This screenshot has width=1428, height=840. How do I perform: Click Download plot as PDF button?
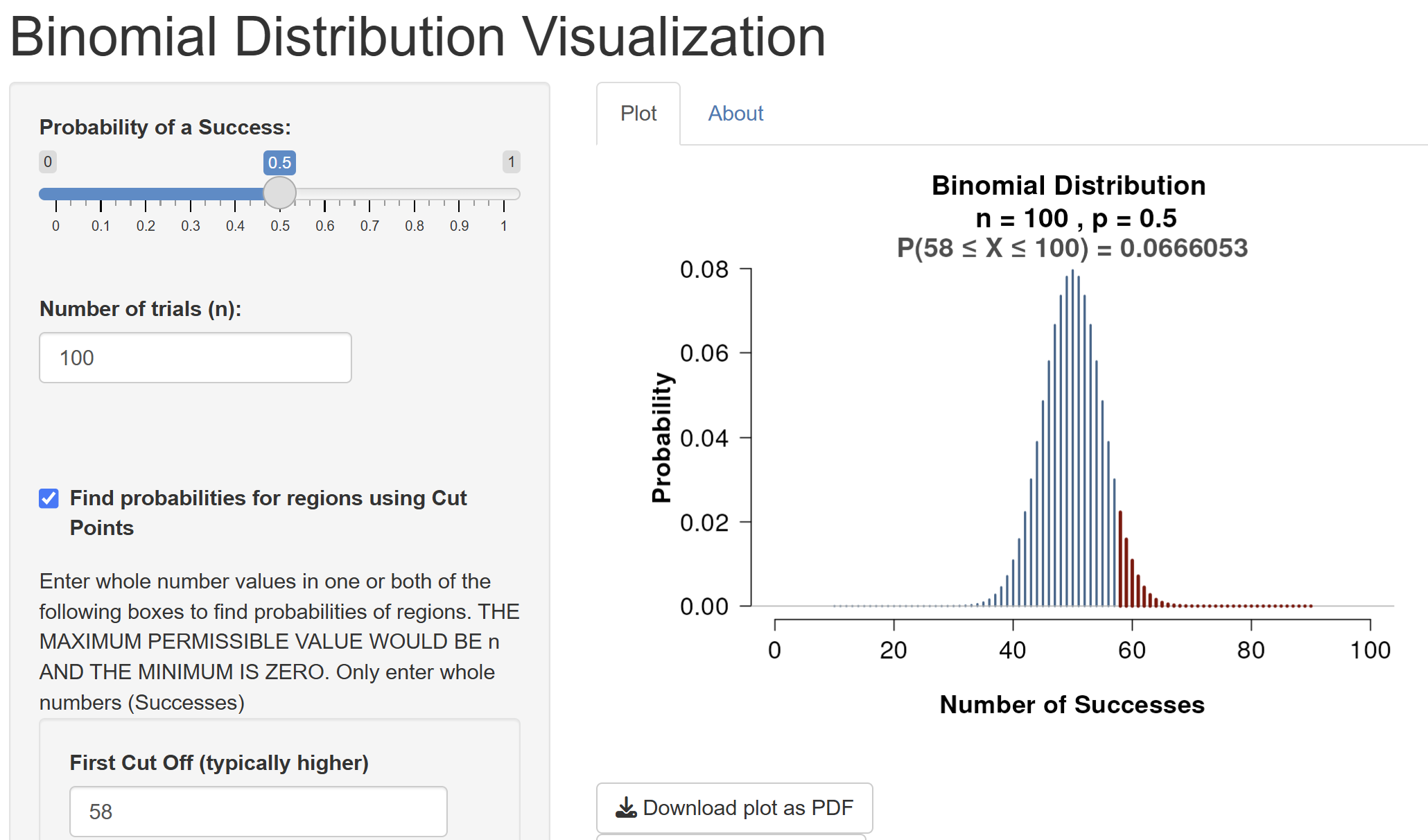point(734,808)
